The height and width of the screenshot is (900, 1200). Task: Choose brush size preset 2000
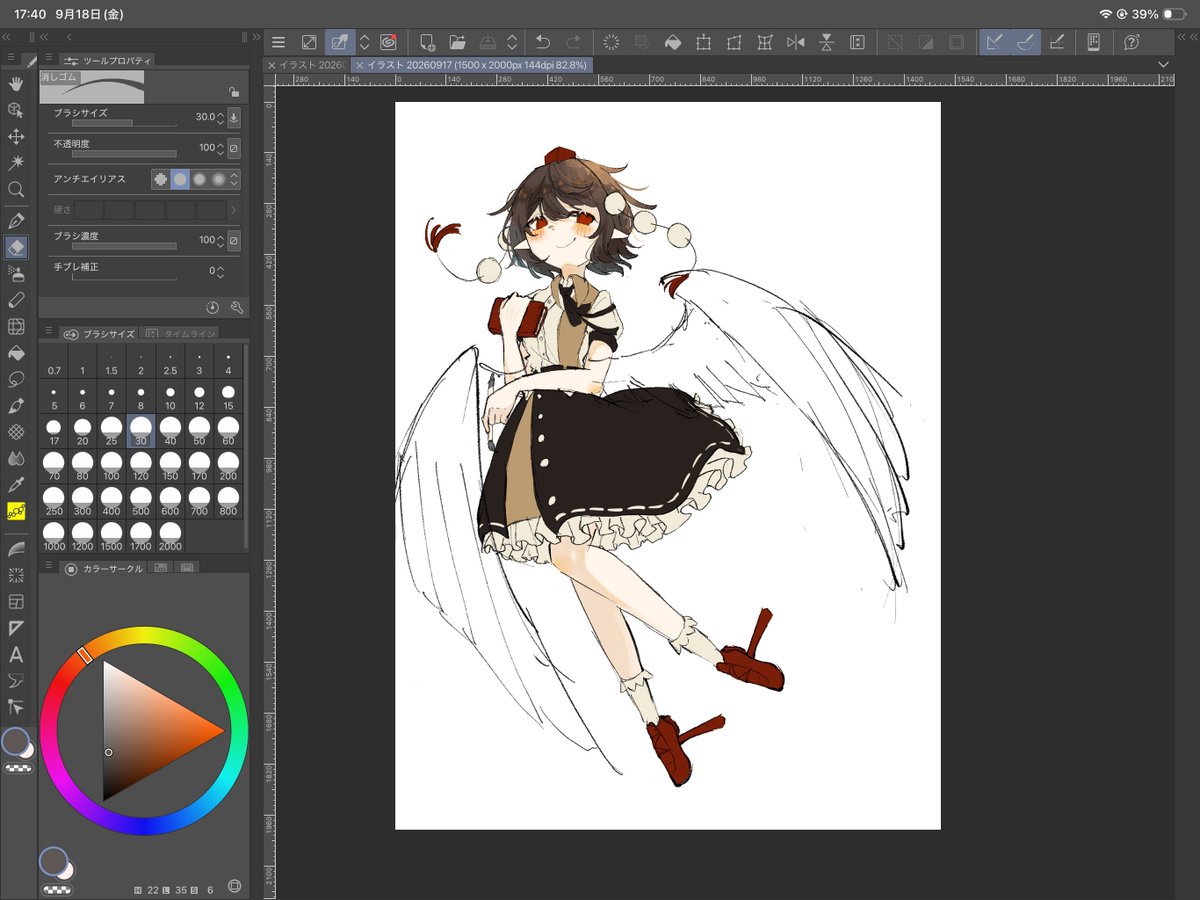(170, 535)
